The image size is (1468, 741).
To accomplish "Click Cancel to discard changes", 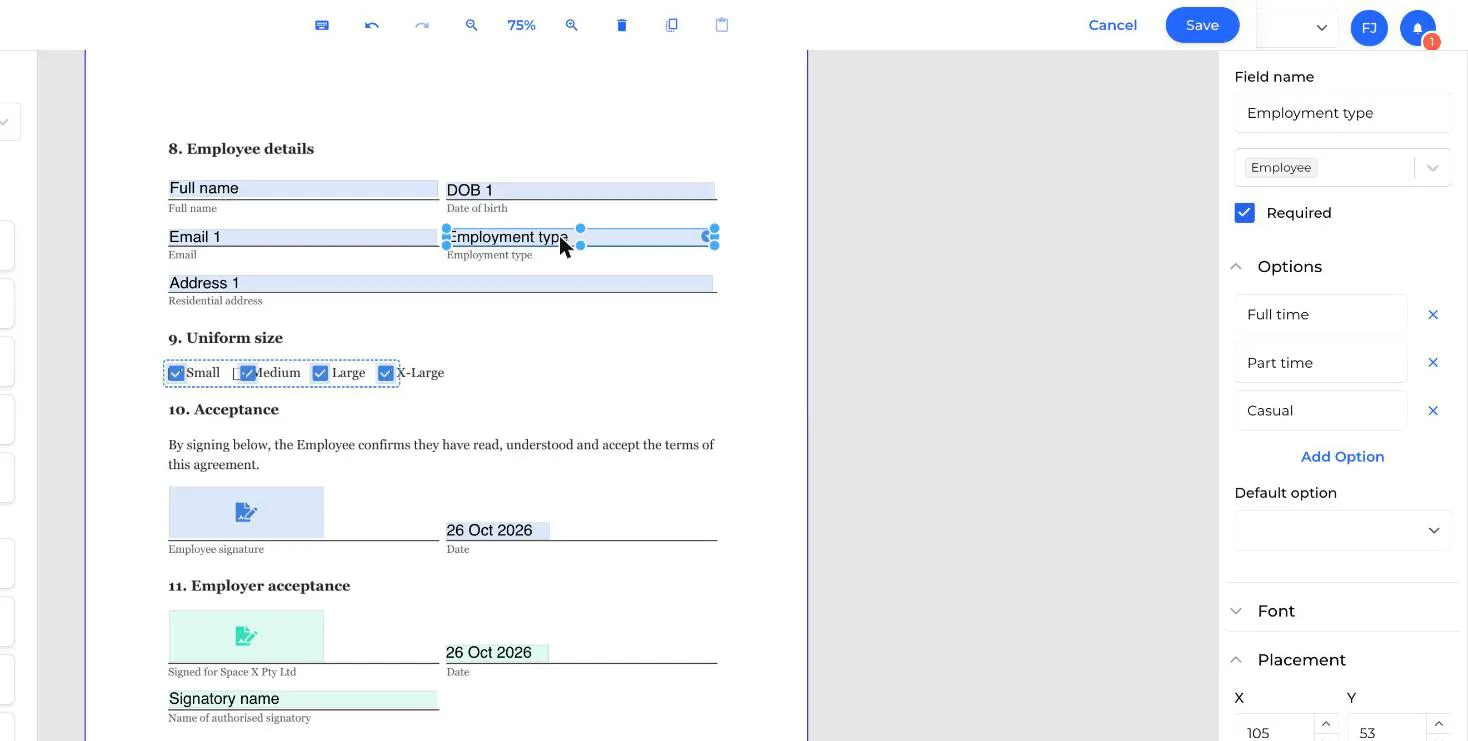I will (1112, 25).
